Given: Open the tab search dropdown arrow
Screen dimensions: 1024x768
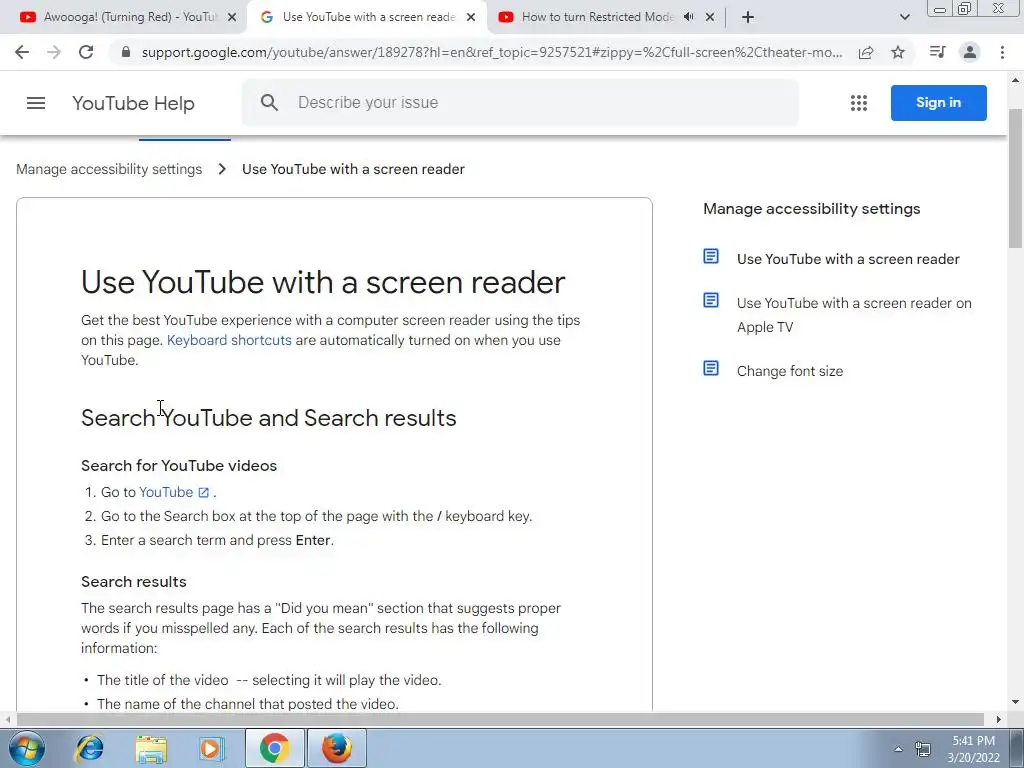Looking at the screenshot, I should [x=904, y=18].
